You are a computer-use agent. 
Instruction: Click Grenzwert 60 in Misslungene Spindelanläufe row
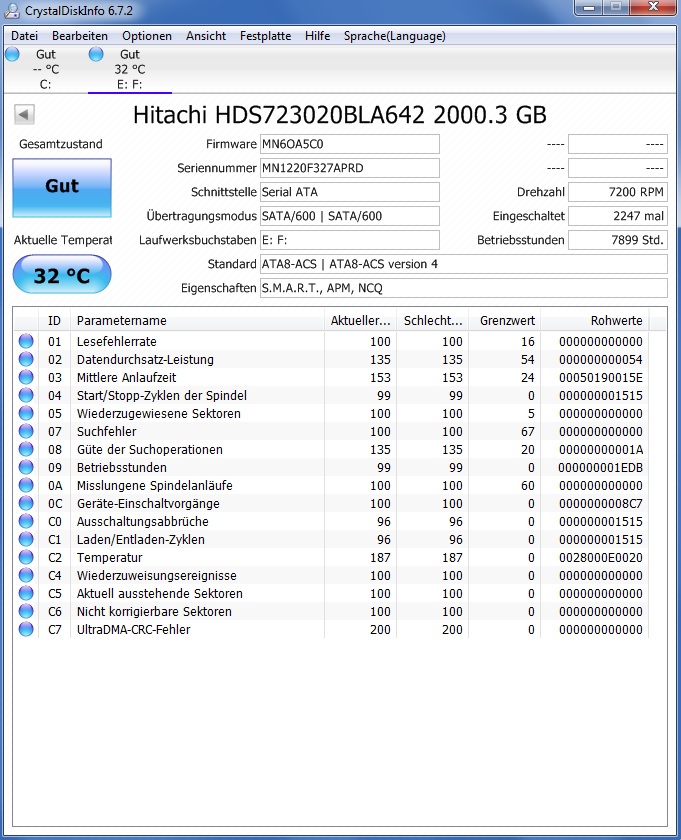(x=528, y=485)
